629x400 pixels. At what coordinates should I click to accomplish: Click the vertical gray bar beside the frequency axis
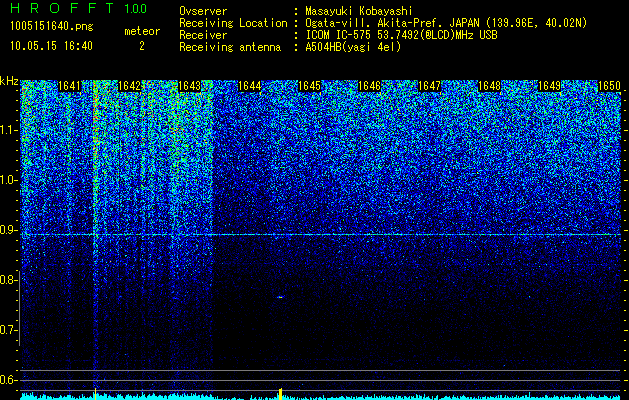coord(20,308)
